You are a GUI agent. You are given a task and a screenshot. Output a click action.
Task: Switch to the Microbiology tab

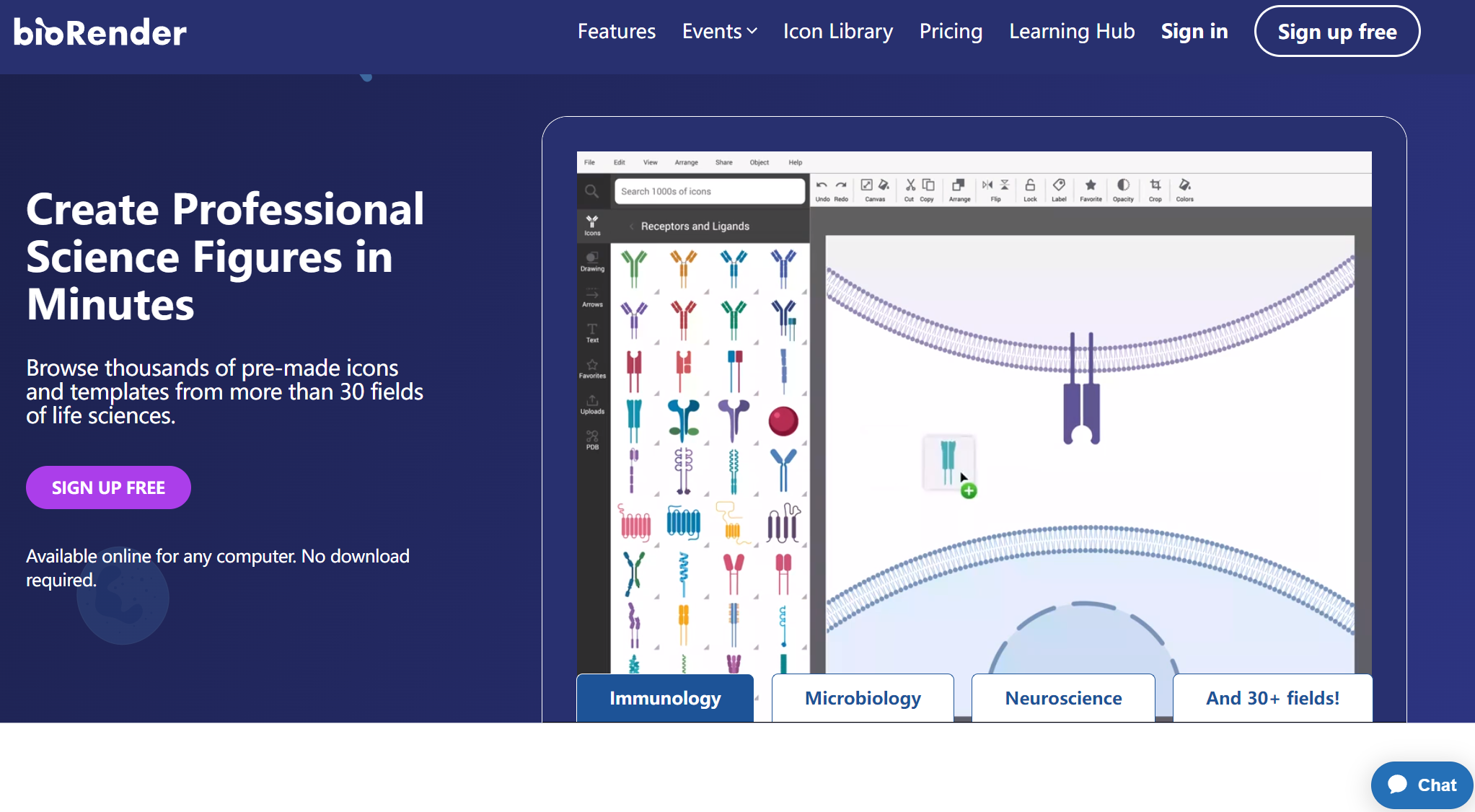click(x=863, y=698)
